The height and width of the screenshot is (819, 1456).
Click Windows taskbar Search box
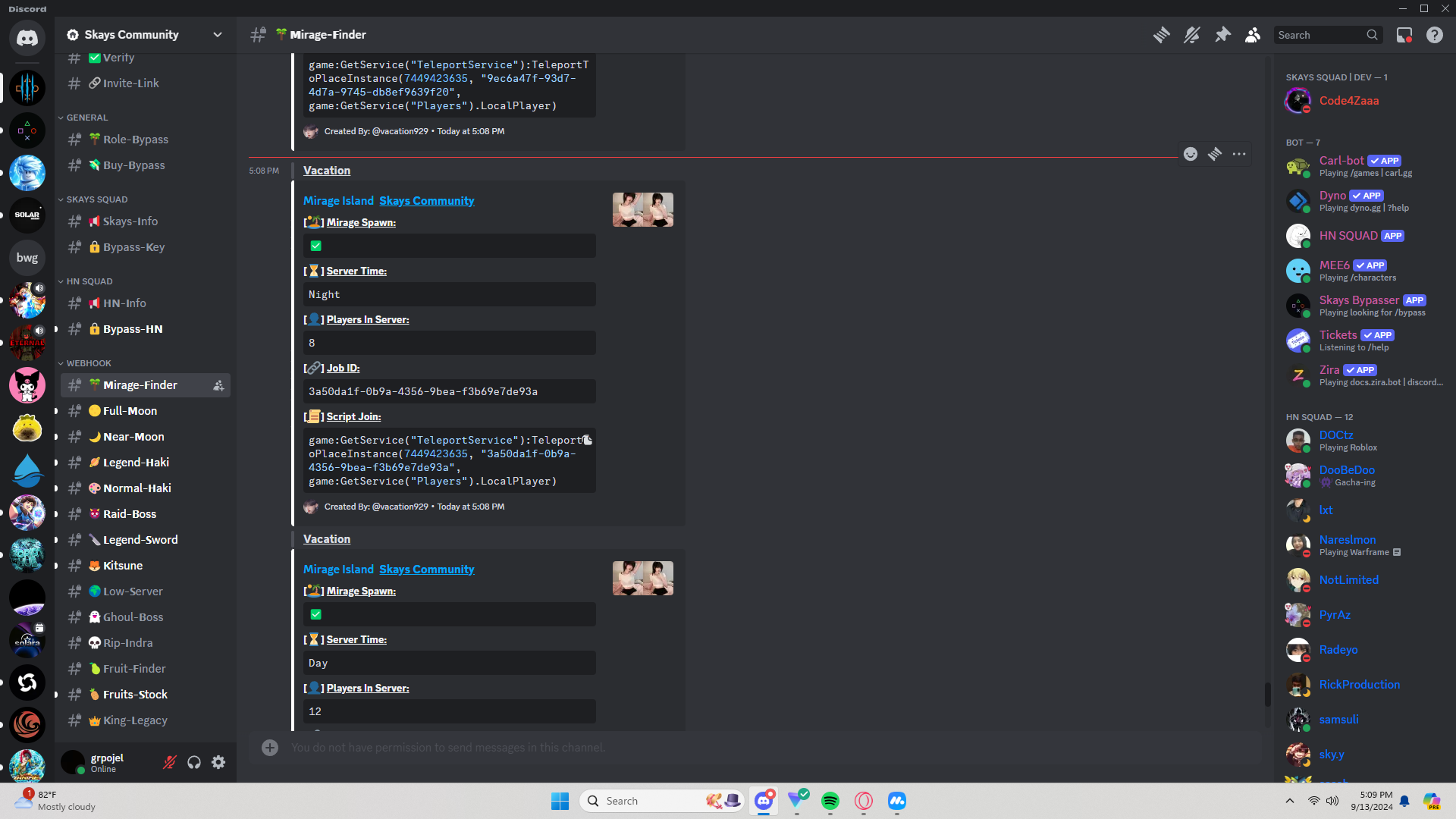point(662,801)
